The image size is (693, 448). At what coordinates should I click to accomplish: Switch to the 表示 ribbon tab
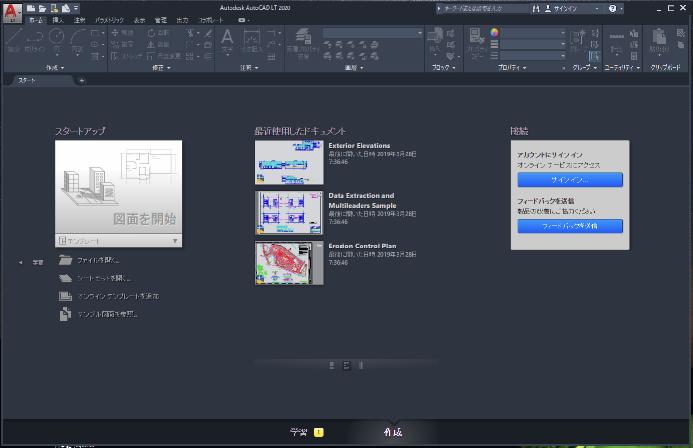click(140, 20)
